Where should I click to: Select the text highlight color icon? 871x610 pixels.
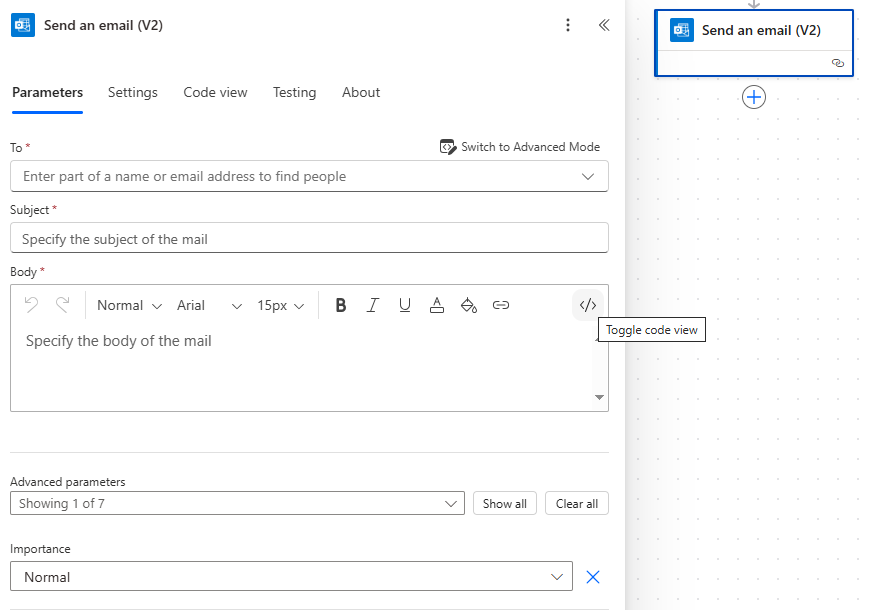pyautogui.click(x=469, y=305)
